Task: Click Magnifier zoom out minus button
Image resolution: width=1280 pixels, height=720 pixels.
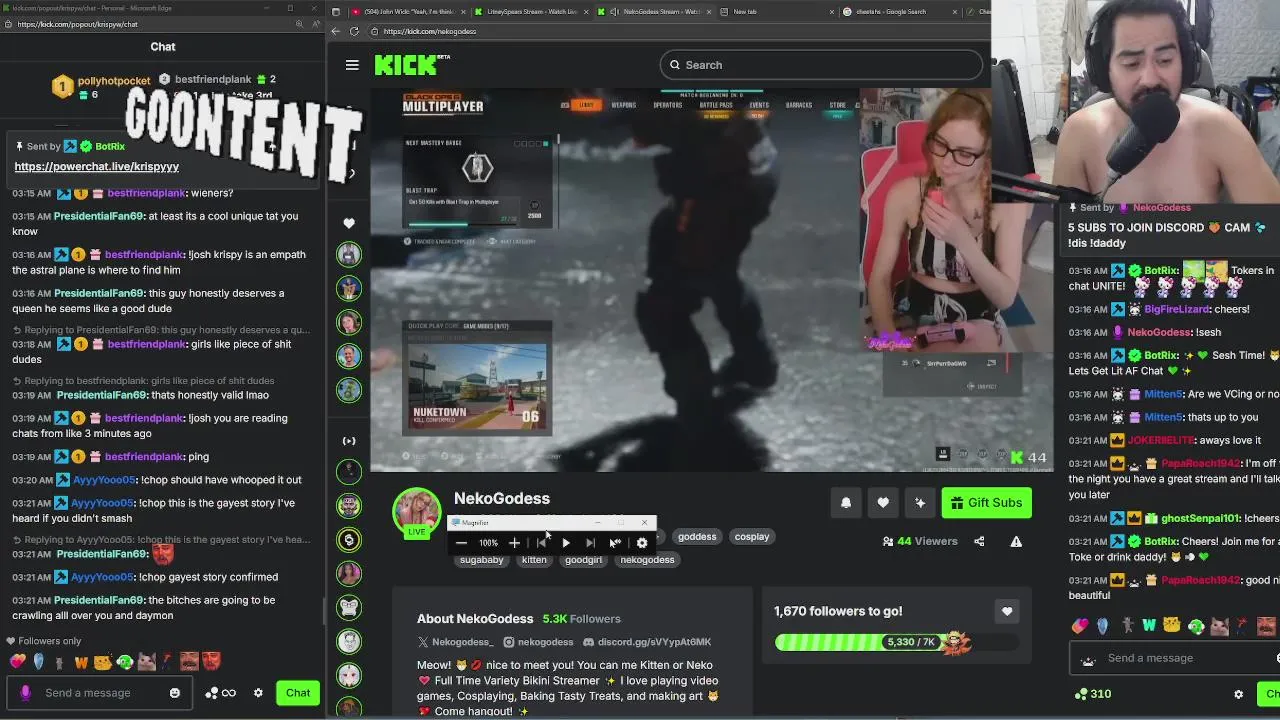Action: [x=461, y=543]
